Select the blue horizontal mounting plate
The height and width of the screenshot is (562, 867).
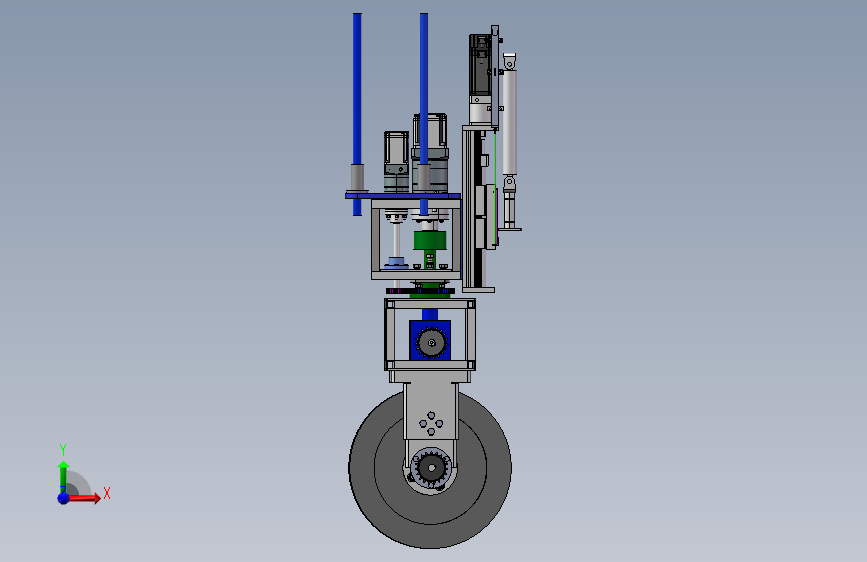[403, 196]
